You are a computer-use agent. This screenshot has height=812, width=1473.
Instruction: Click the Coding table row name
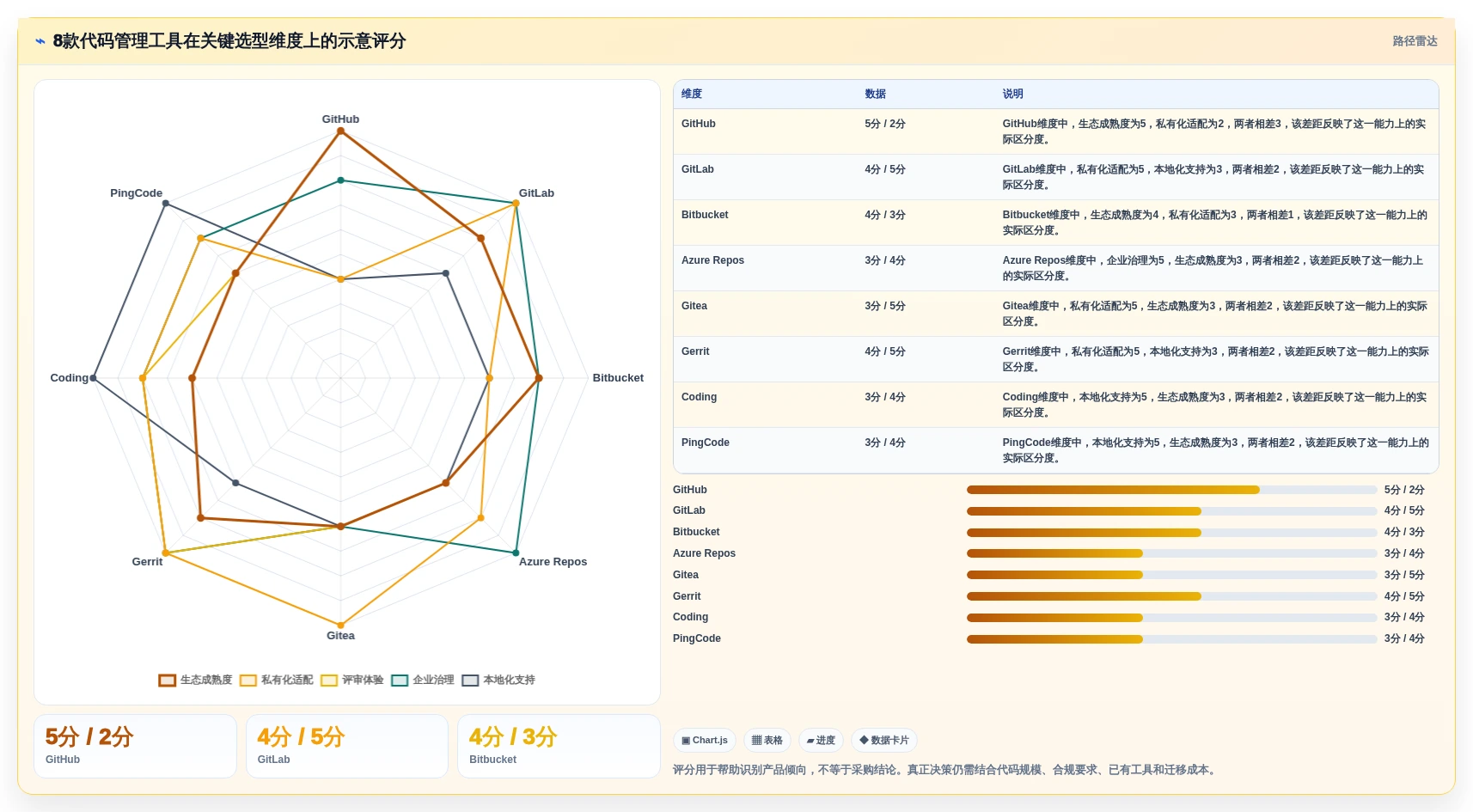point(699,397)
